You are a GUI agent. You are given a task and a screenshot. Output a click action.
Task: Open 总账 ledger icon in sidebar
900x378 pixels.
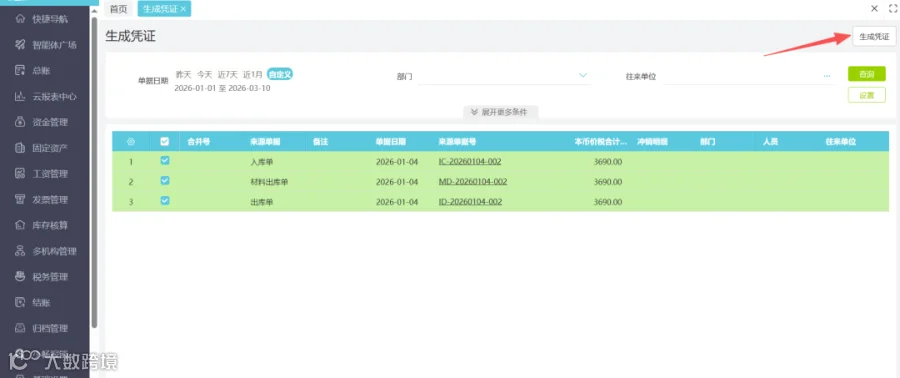click(20, 71)
